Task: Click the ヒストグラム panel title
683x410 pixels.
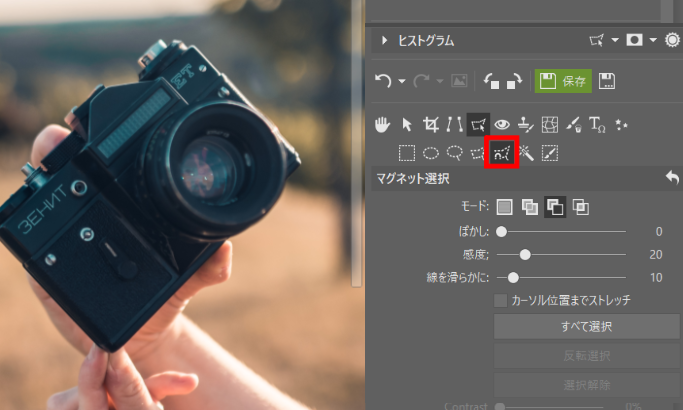Action: click(426, 41)
